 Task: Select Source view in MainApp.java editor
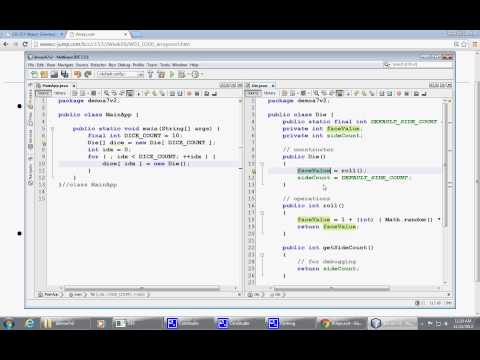[43, 93]
